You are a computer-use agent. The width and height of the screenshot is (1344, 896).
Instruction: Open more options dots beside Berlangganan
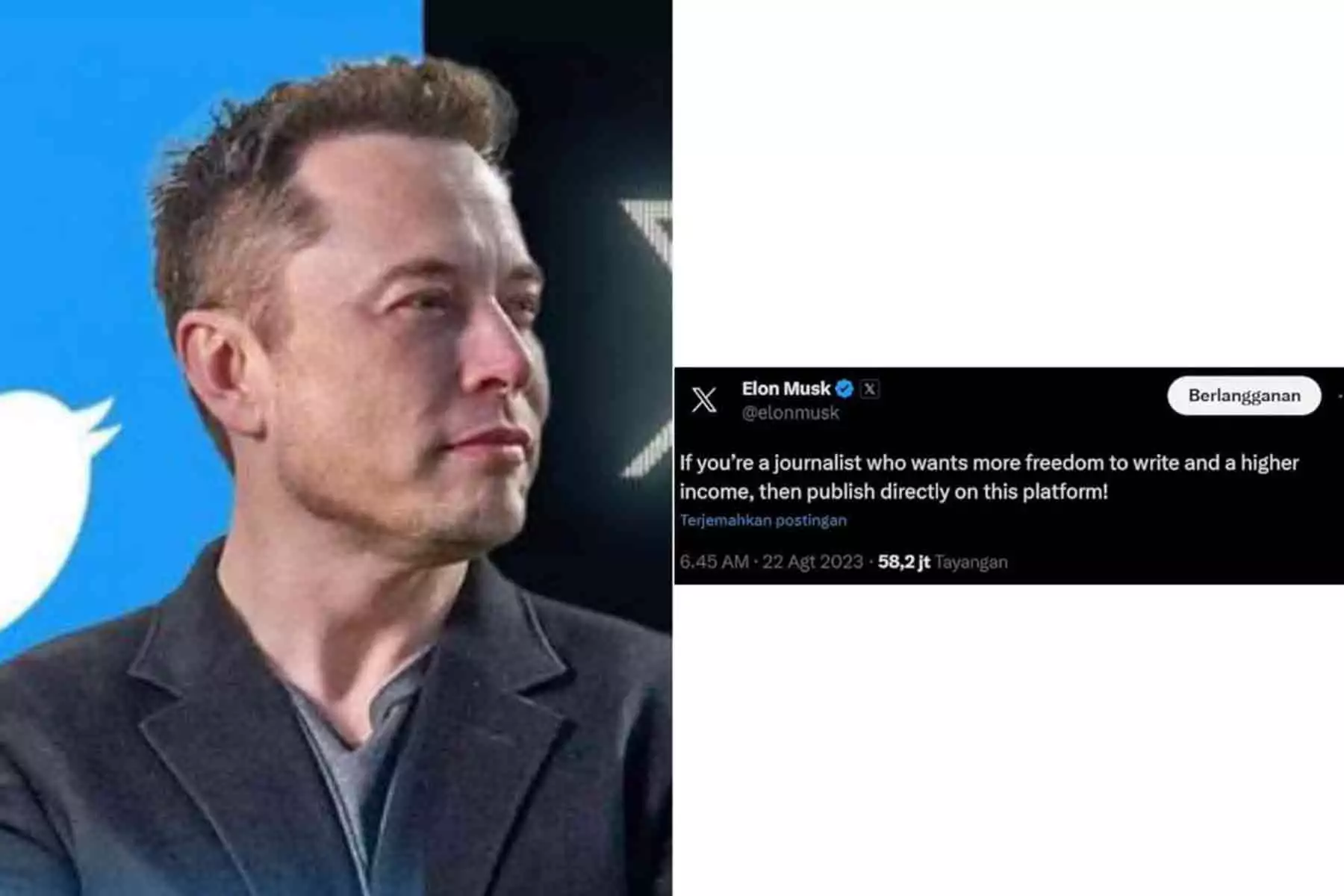[1340, 396]
